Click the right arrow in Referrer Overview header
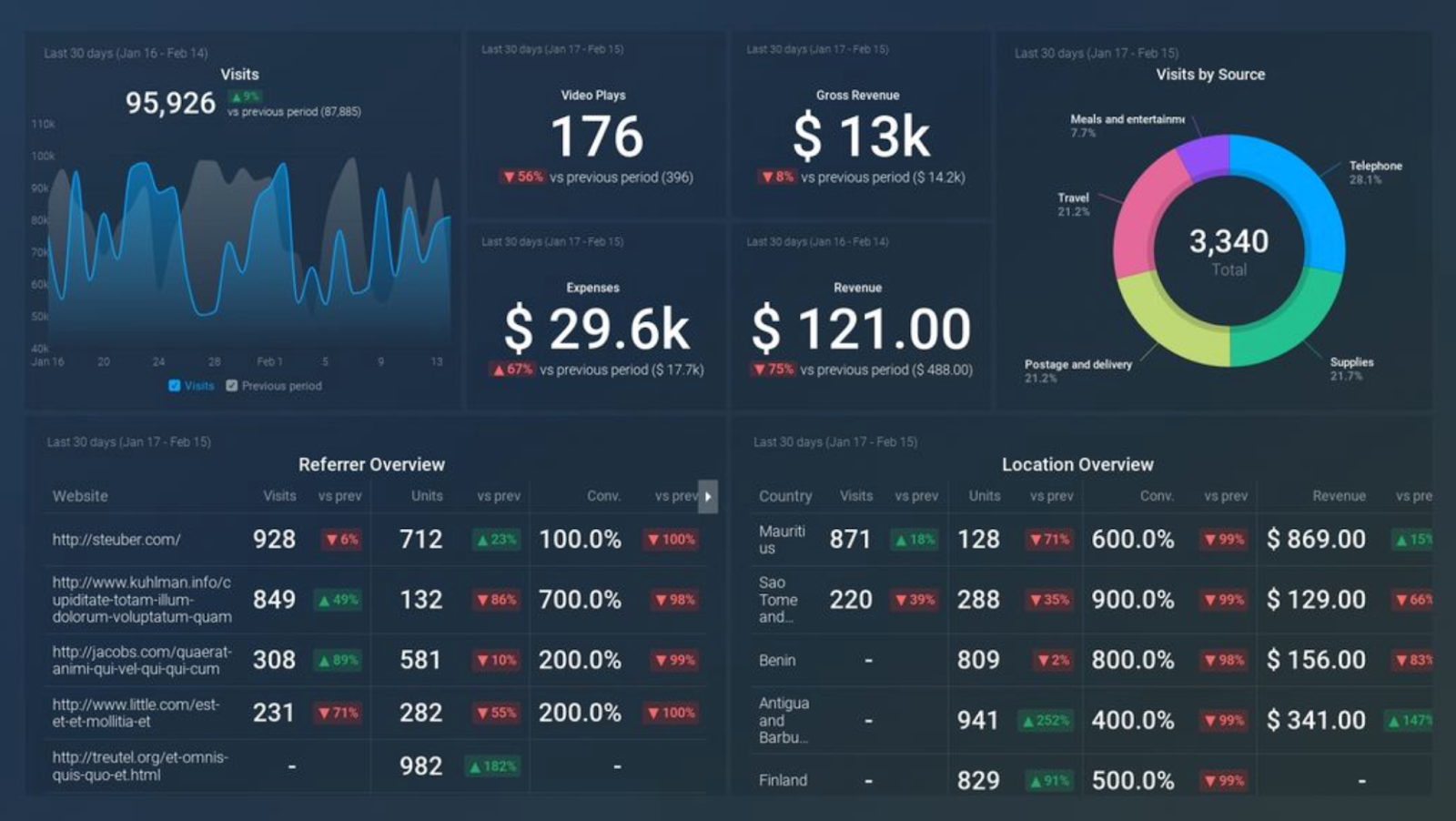The width and height of the screenshot is (1456, 821). tap(708, 496)
